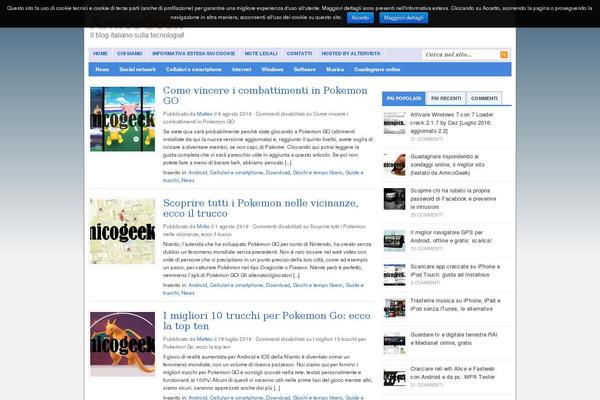Open popular post Il miglior navigatore GPS per Android
Image resolution: width=600 pixels, height=400 pixels.
(451, 237)
